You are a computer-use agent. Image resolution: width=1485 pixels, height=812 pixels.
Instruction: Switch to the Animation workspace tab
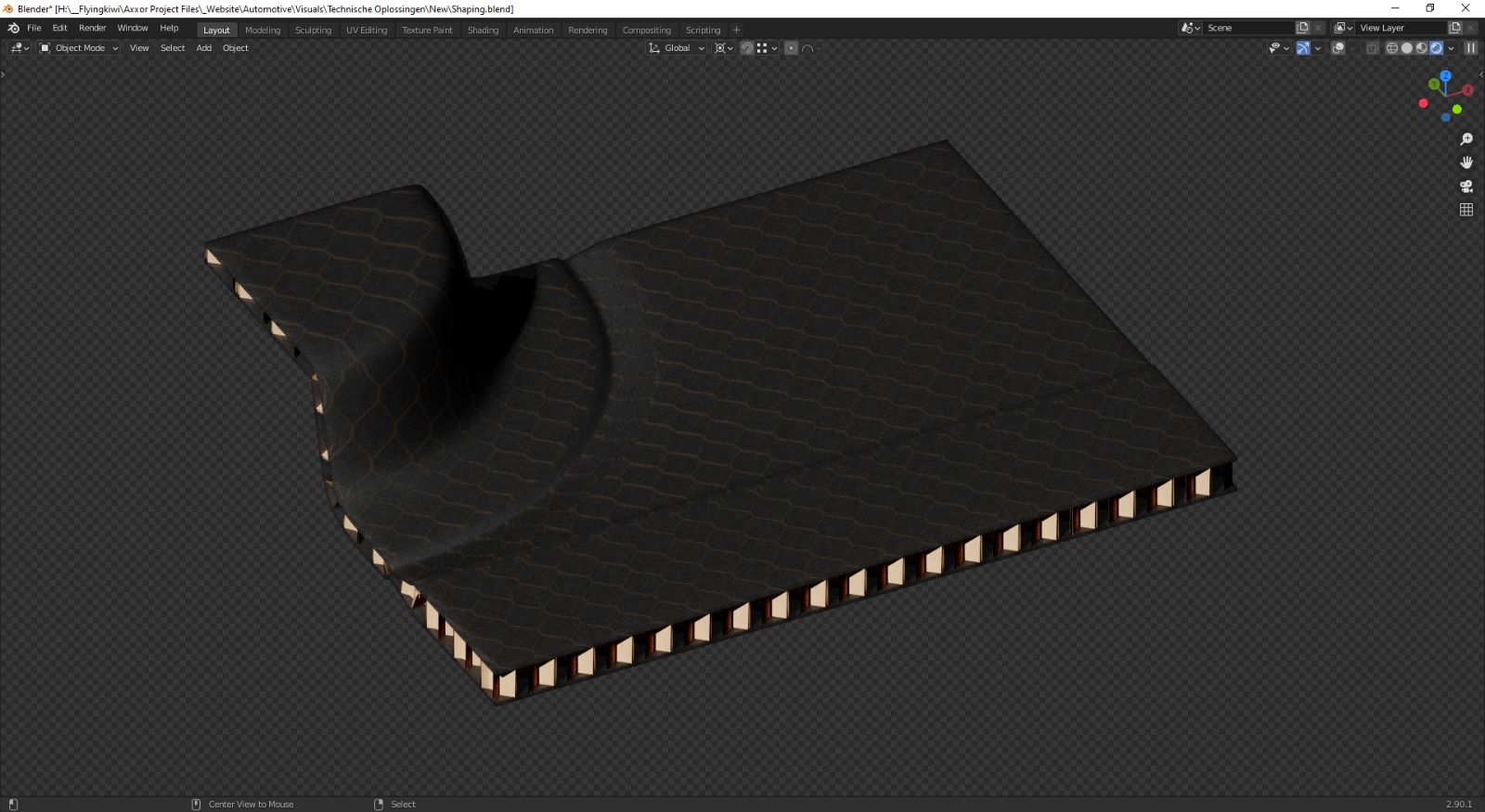[x=534, y=30]
